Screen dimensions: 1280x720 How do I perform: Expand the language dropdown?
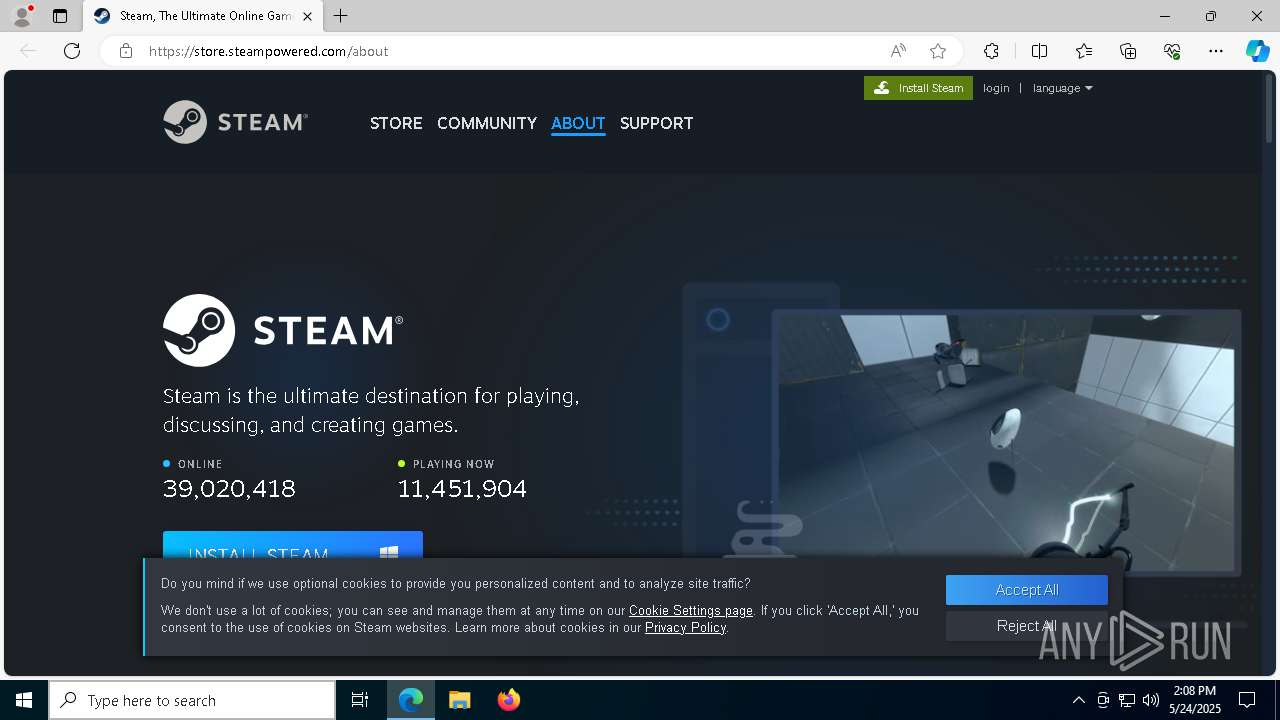coord(1062,88)
